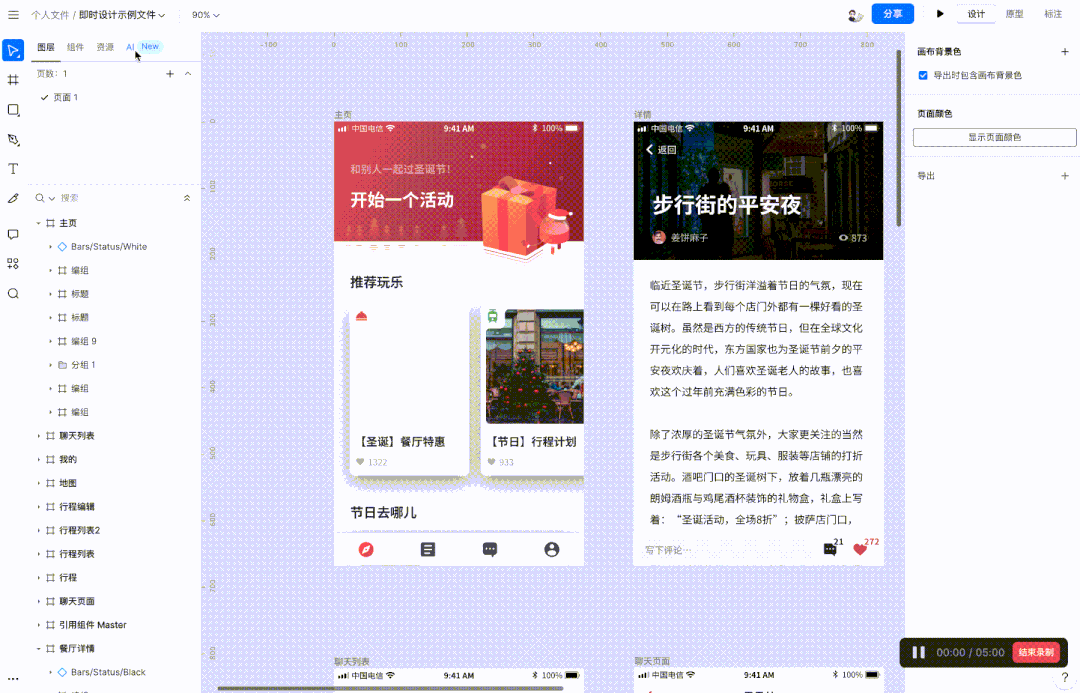Open the components icon in the left toolbar
Viewport: 1080px width, 693px height.
click(x=13, y=264)
